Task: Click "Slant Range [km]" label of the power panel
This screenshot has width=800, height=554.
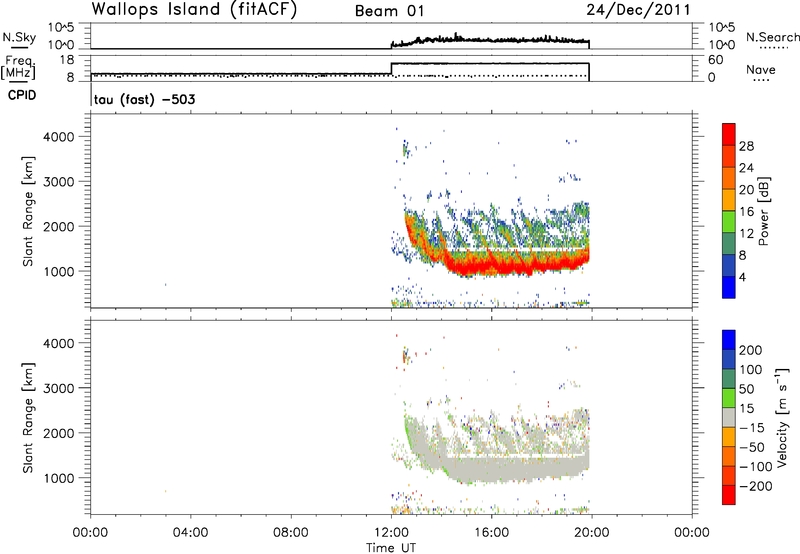Action: (29, 211)
